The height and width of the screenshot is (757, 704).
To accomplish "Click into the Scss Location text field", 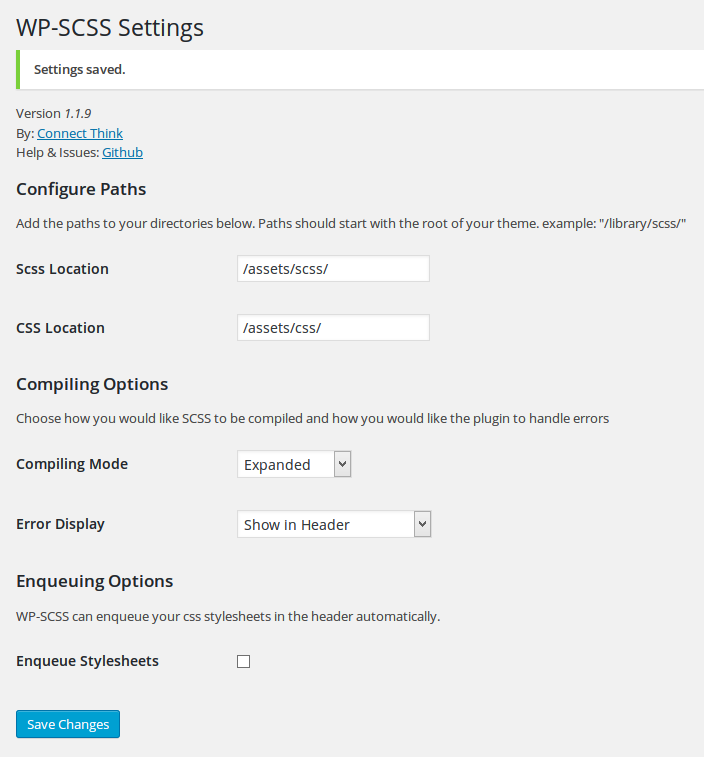I will [x=333, y=268].
